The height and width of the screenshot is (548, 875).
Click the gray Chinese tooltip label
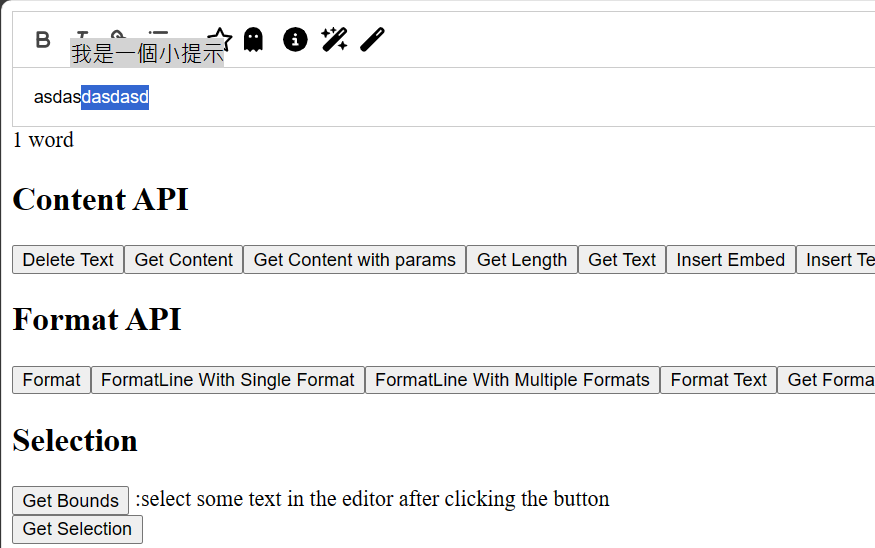point(147,54)
